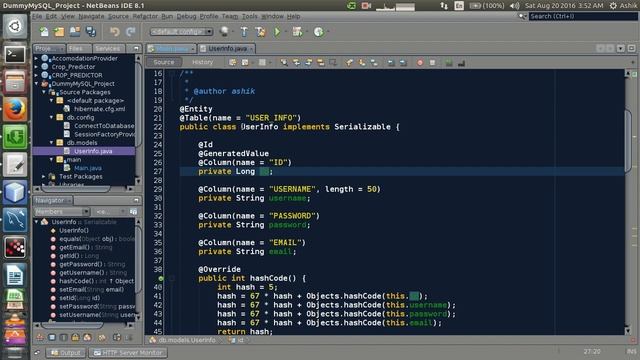Toggle show fields filter in Navigator

coord(52,337)
